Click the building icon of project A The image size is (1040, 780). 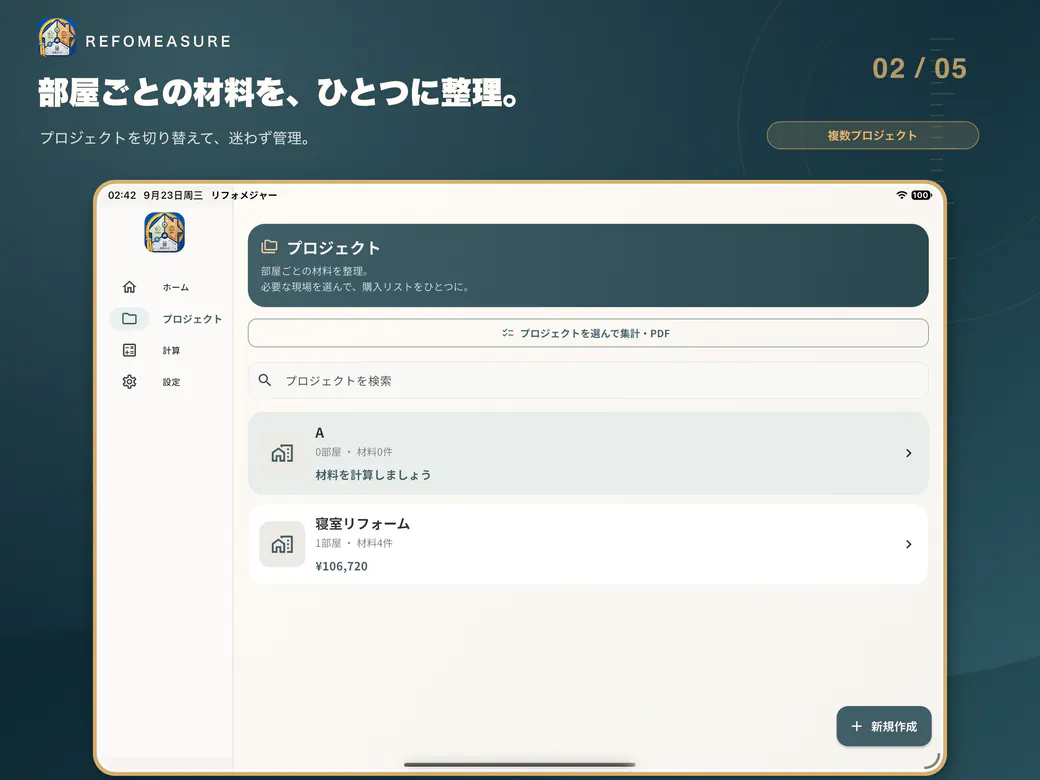(x=282, y=453)
